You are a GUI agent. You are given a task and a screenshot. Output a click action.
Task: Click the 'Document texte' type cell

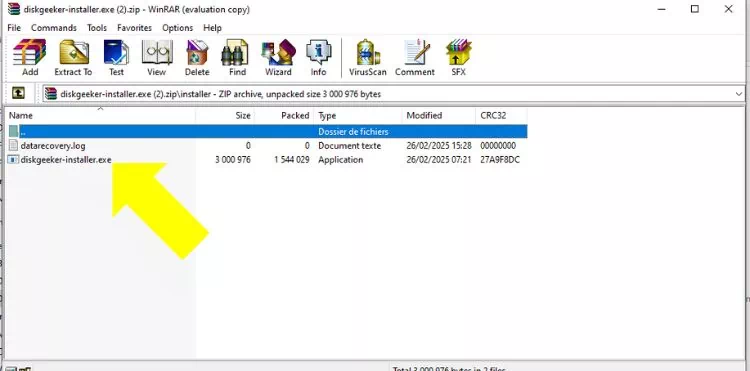point(350,145)
